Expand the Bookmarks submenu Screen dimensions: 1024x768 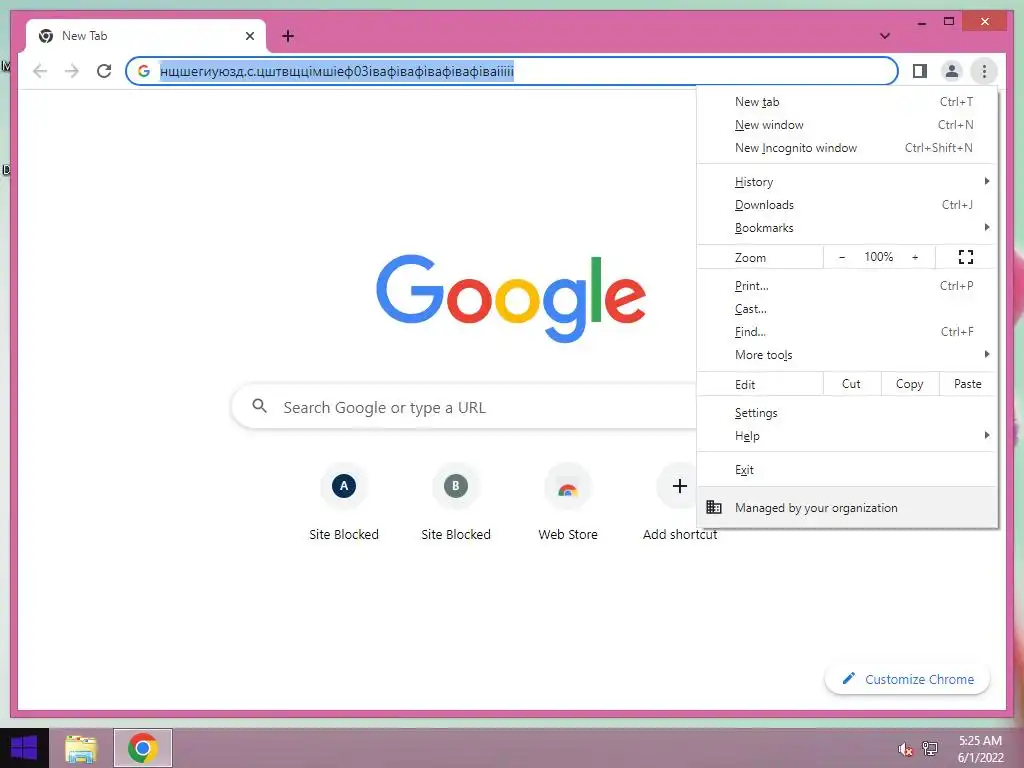pyautogui.click(x=847, y=228)
